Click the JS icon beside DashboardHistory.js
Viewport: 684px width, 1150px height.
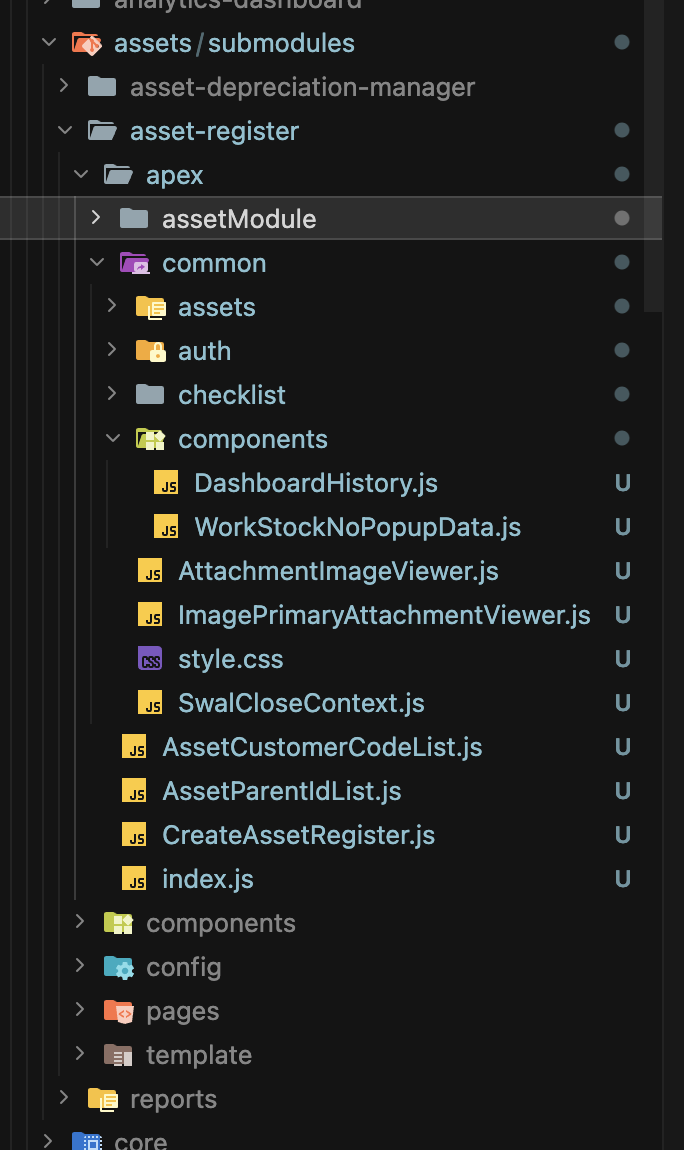click(166, 483)
